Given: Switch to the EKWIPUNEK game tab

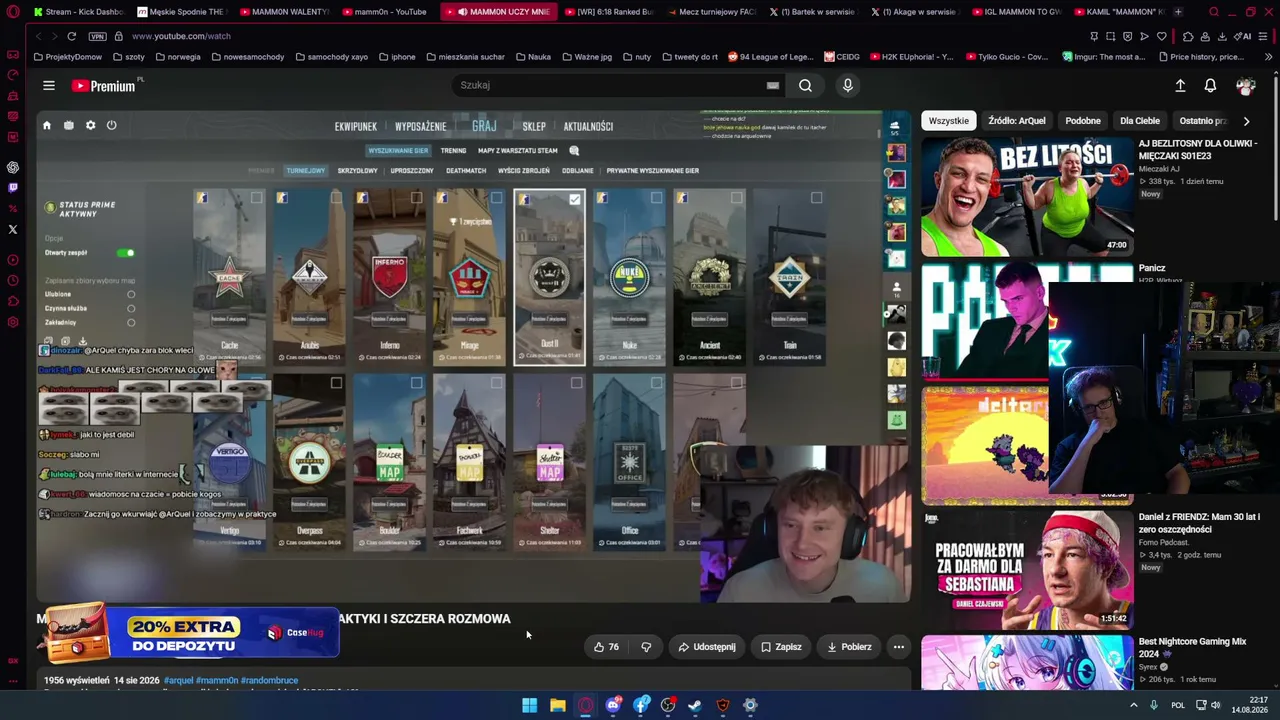Looking at the screenshot, I should pos(356,127).
